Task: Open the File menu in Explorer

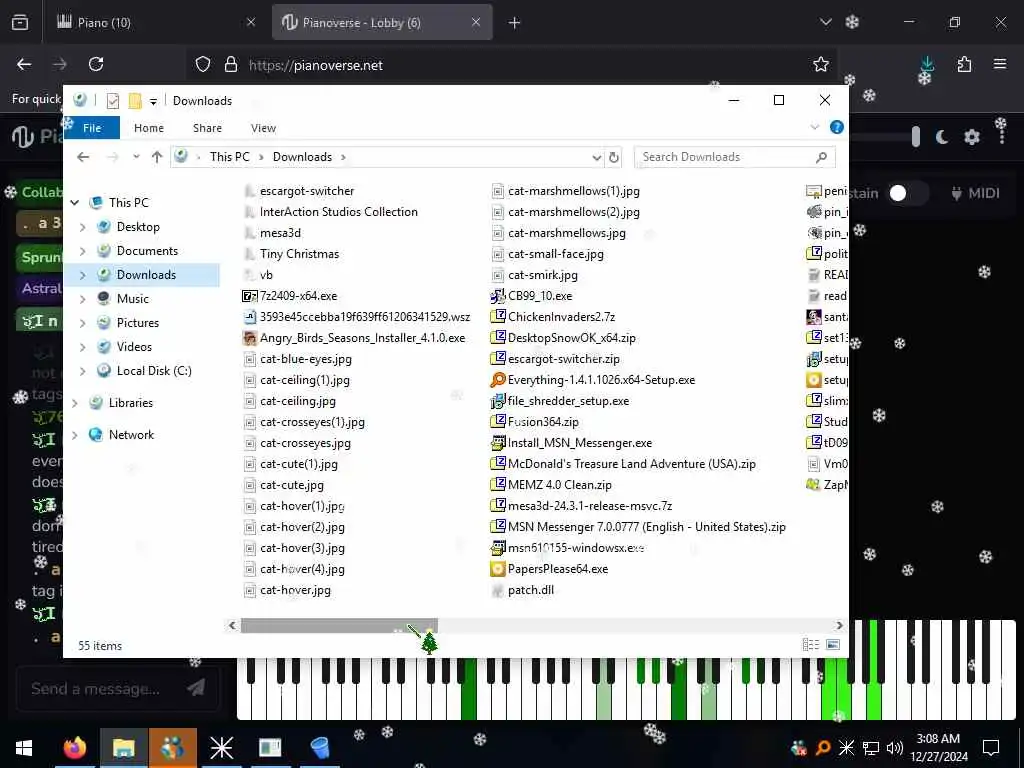Action: (92, 128)
